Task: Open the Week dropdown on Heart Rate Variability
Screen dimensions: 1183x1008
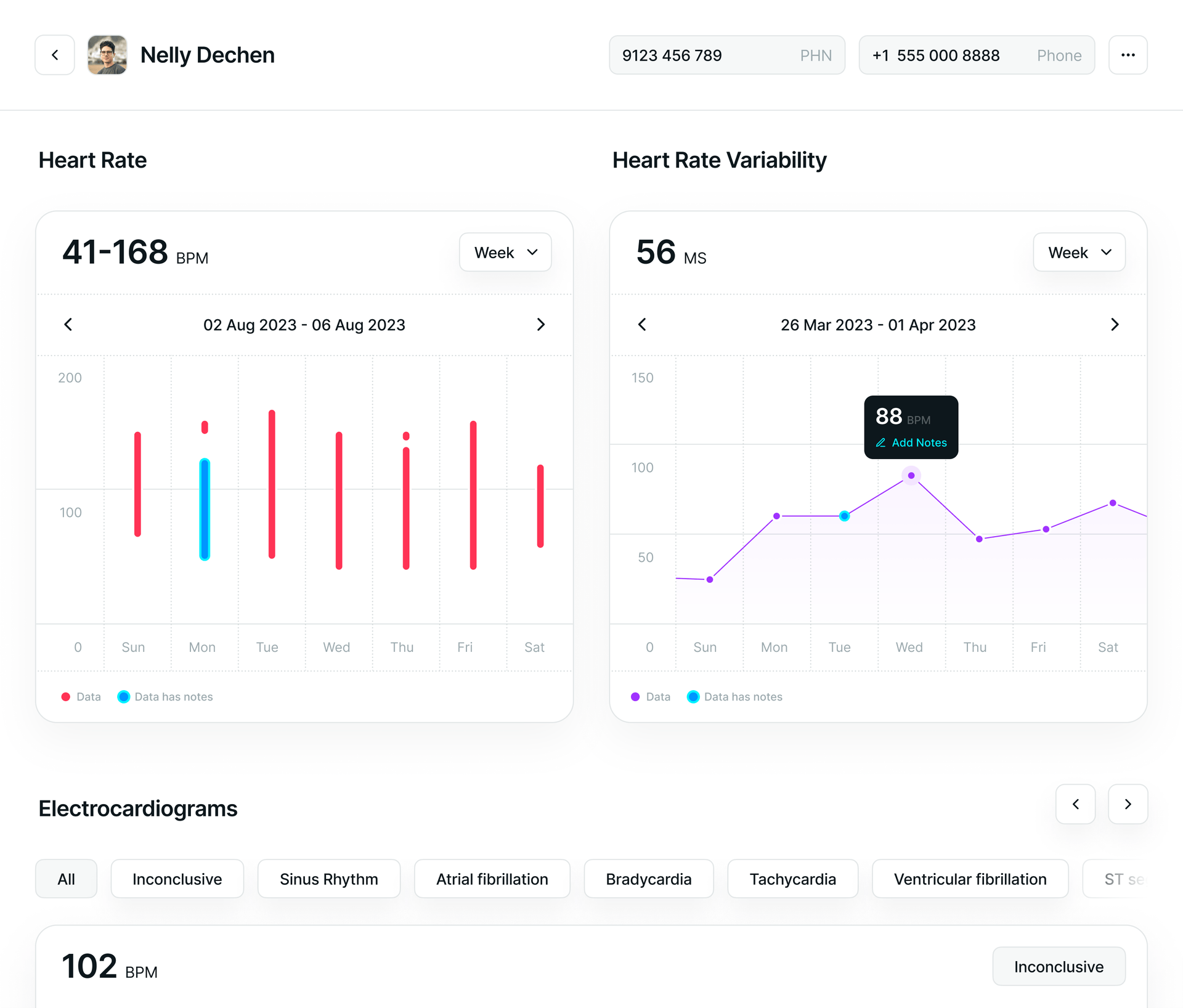Action: [1079, 252]
